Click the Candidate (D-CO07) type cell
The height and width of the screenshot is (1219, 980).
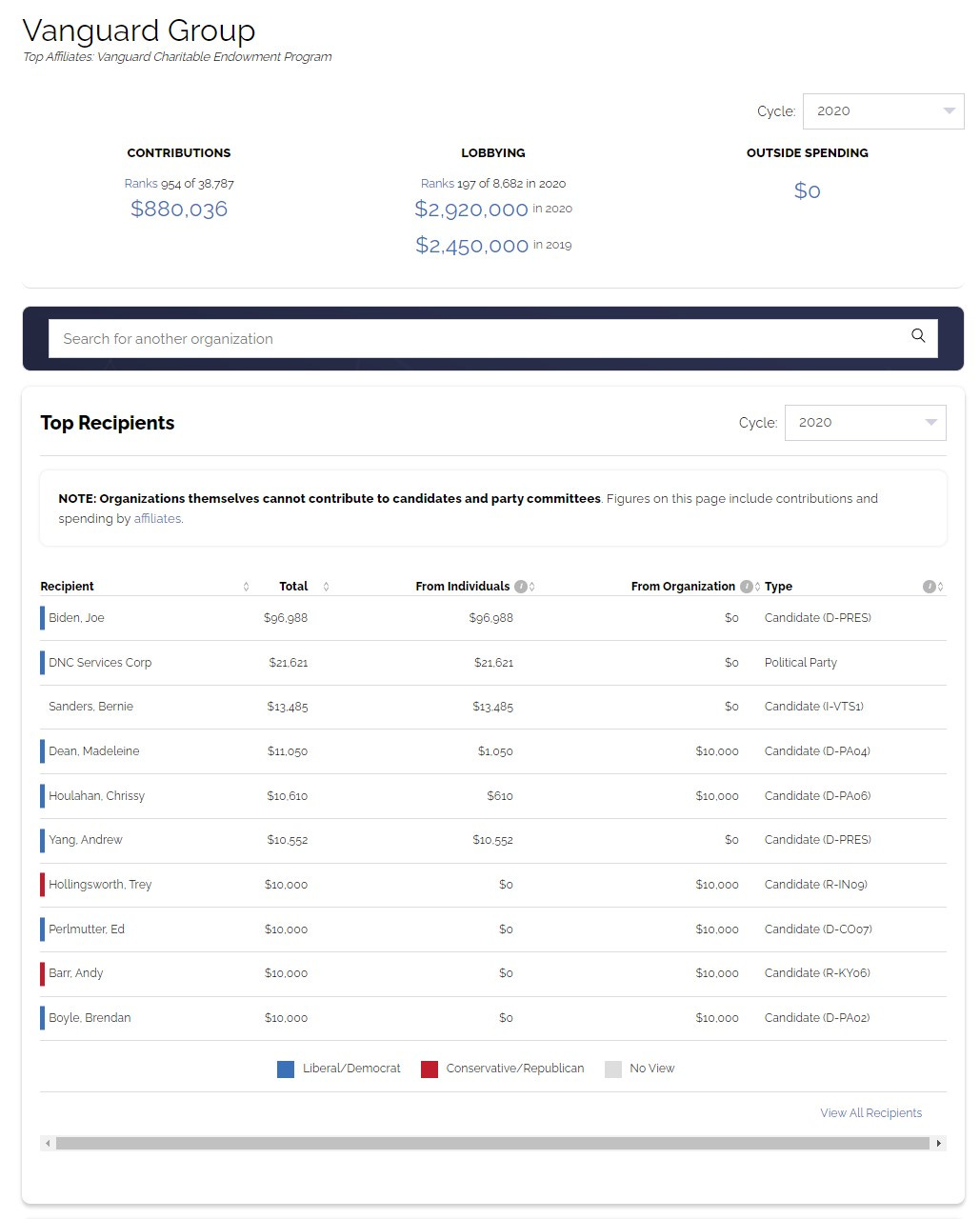(x=818, y=929)
